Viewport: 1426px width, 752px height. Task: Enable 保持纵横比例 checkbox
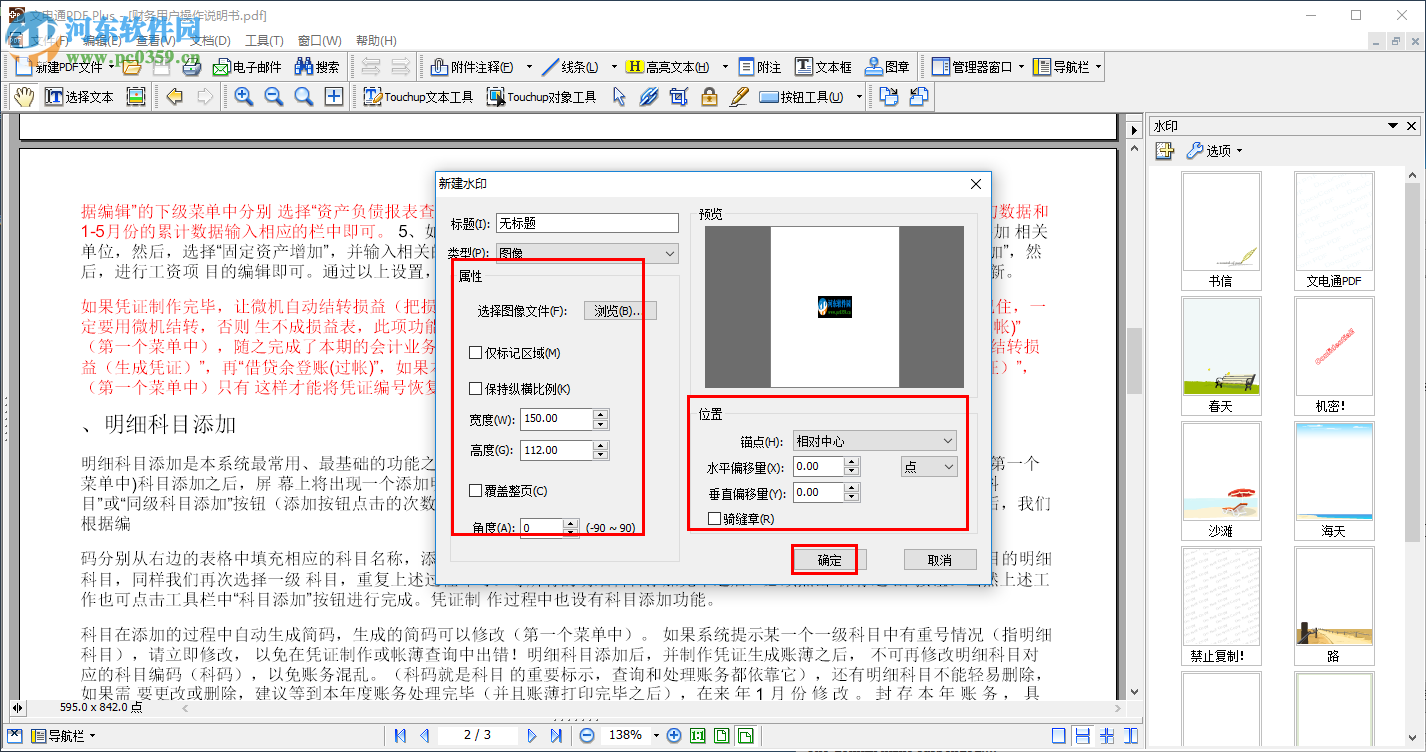[476, 389]
